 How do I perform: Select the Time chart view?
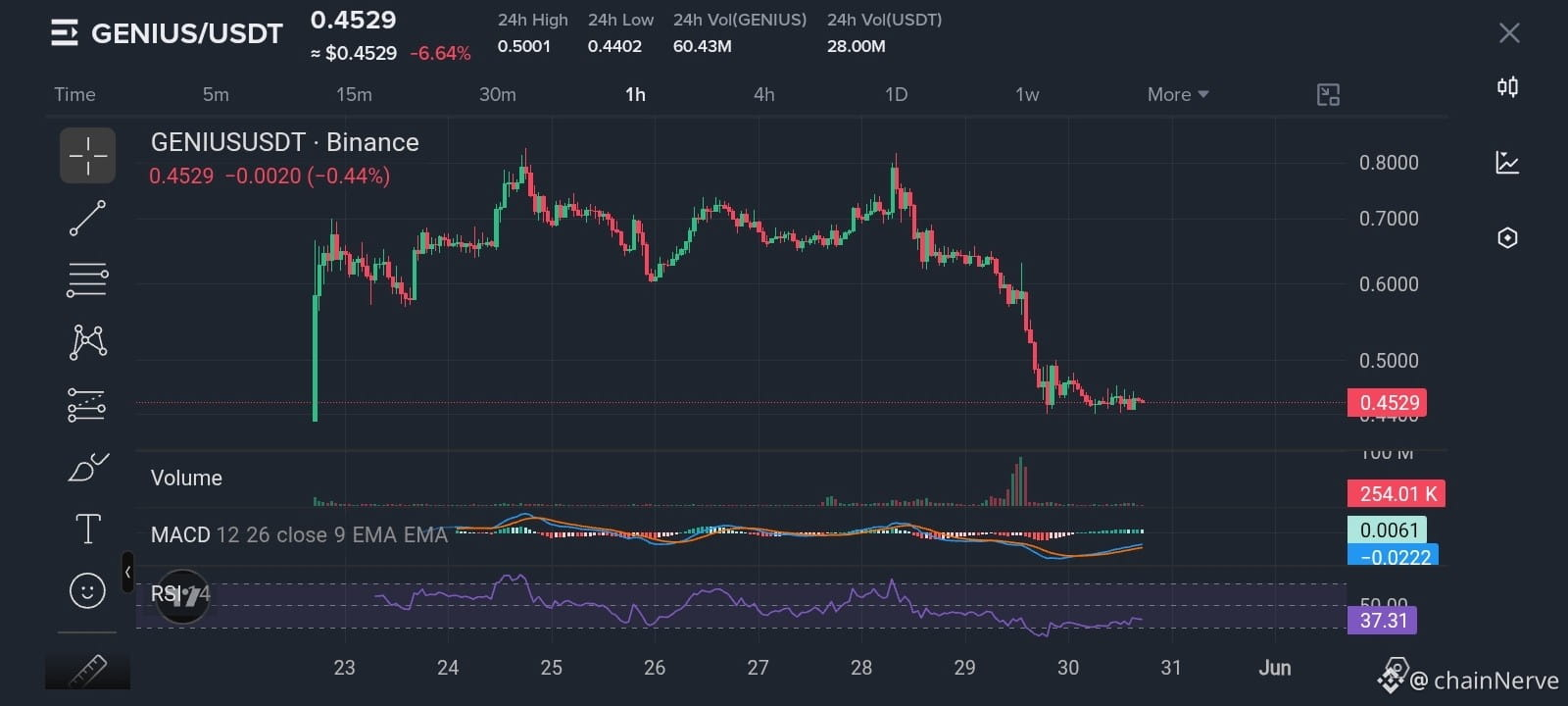(x=74, y=95)
